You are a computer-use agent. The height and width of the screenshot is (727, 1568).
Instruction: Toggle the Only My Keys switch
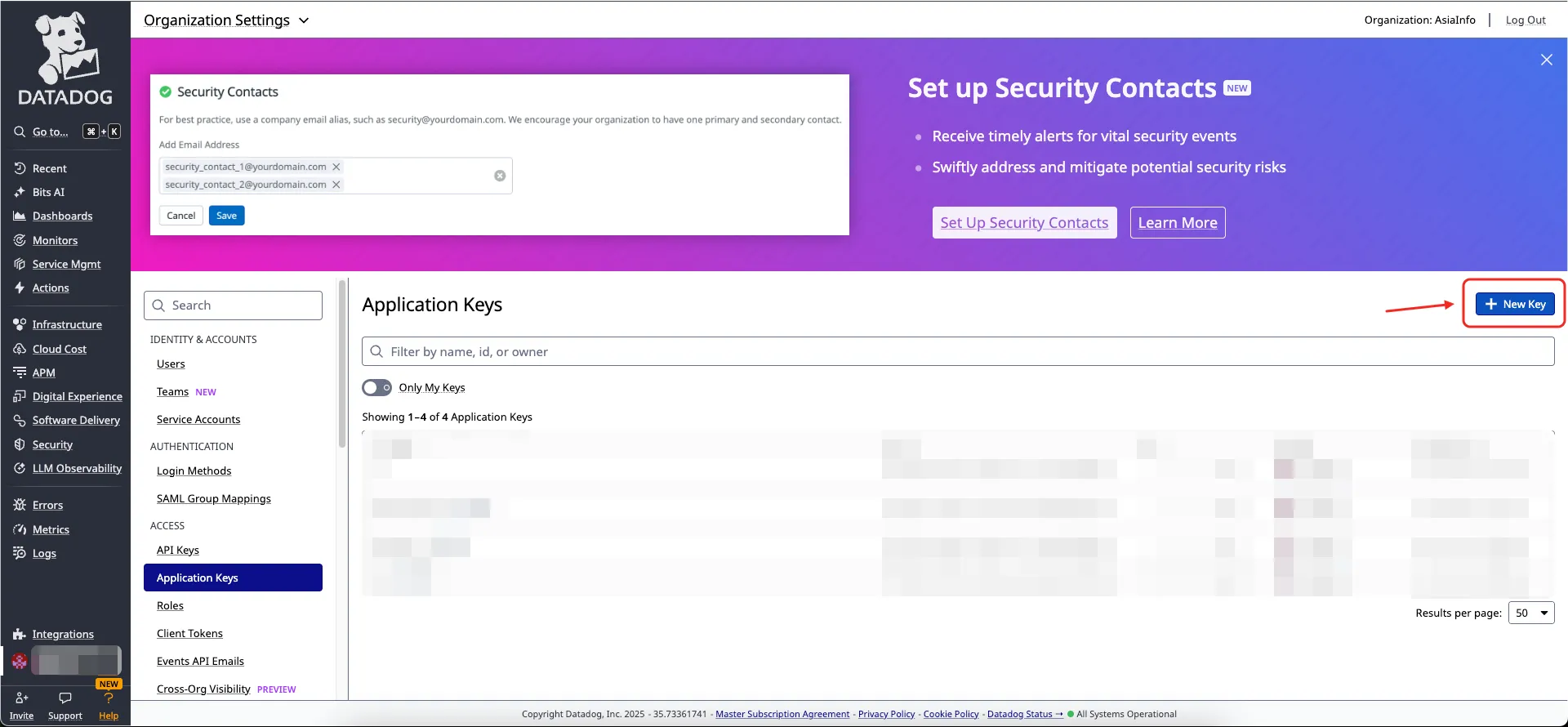click(x=376, y=387)
